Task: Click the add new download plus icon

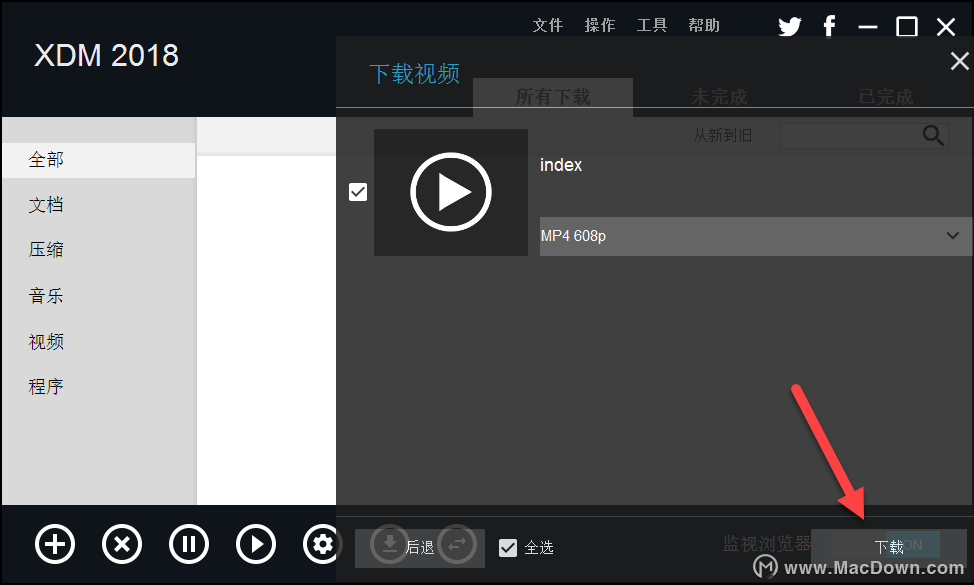Action: [55, 544]
